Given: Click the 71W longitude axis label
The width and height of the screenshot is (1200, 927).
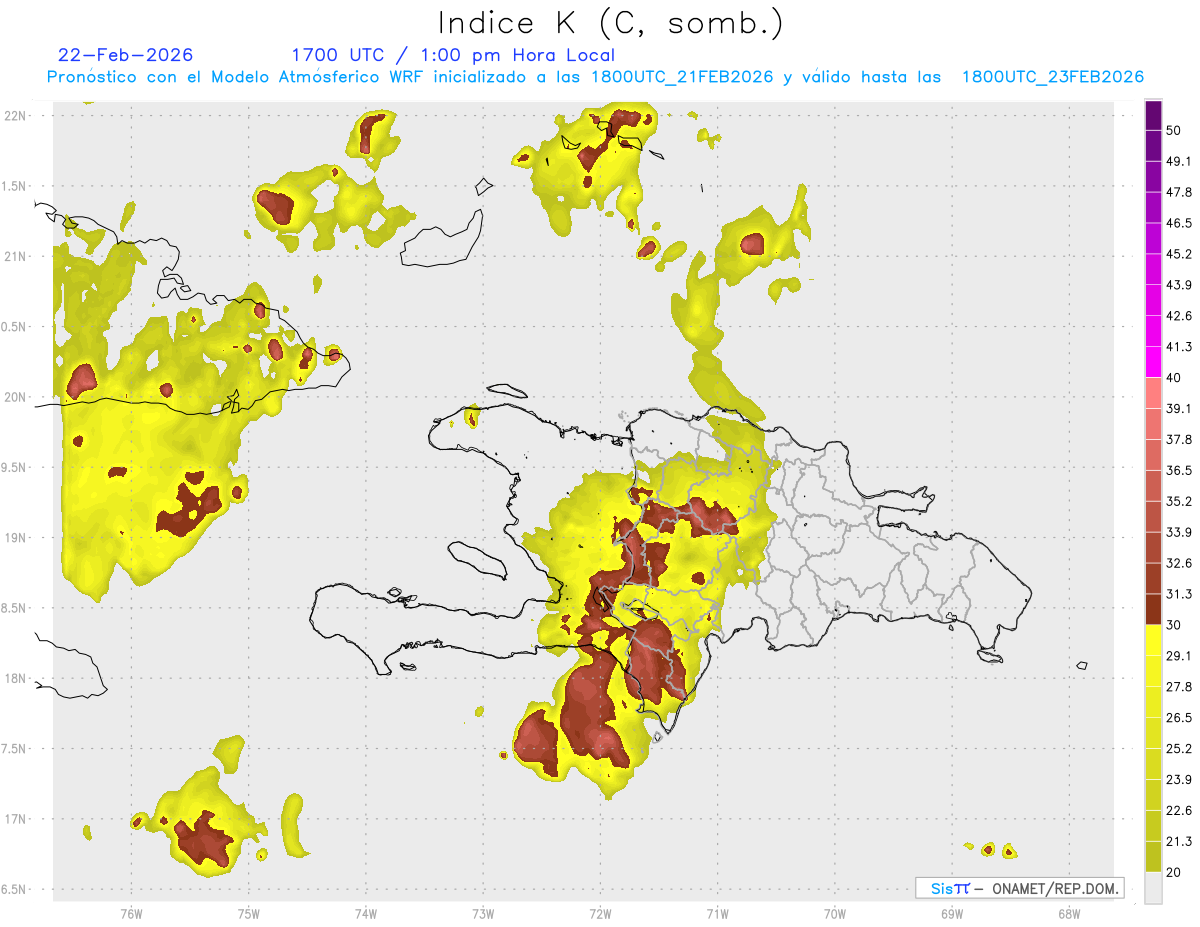Looking at the screenshot, I should 717,913.
